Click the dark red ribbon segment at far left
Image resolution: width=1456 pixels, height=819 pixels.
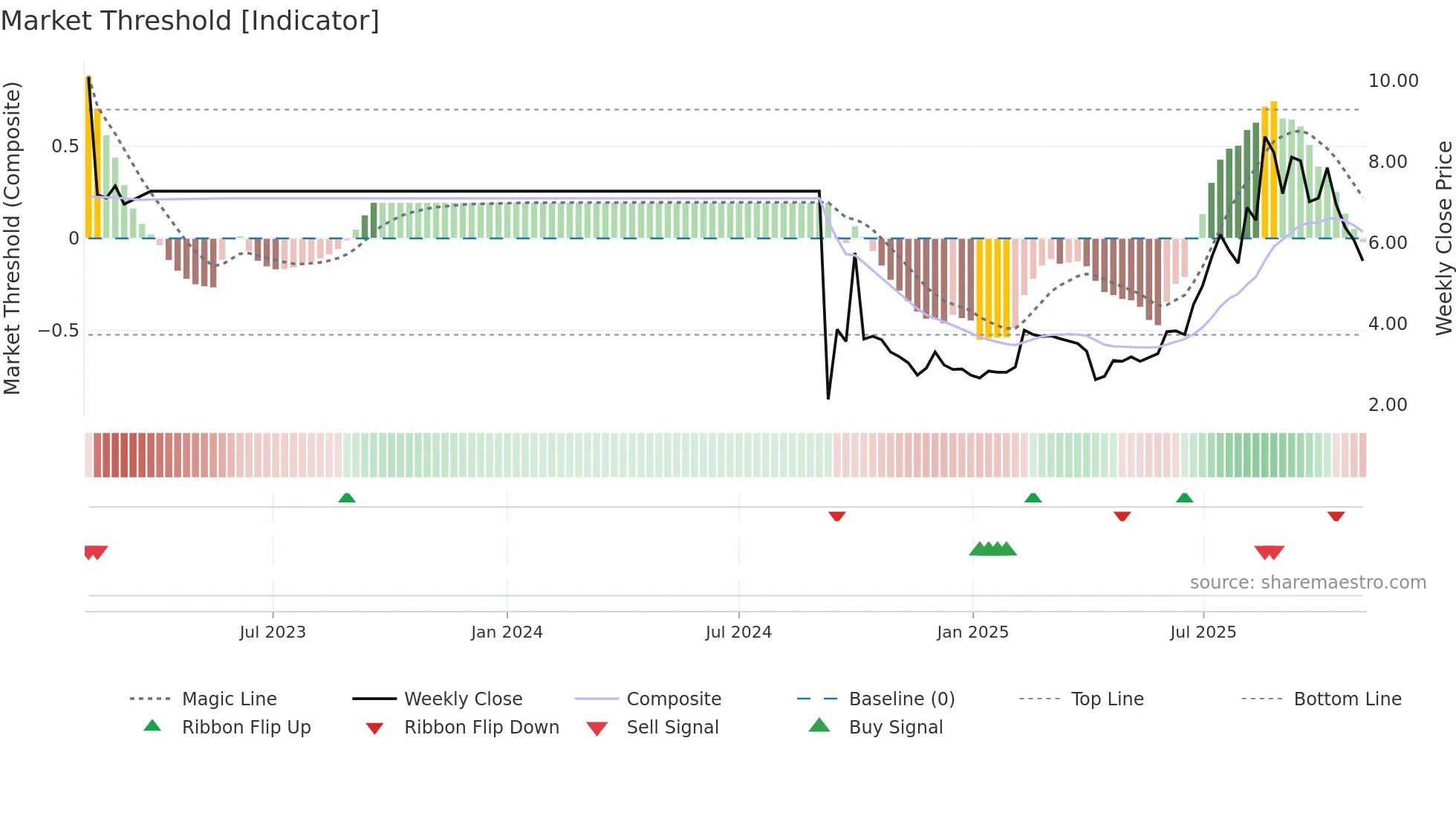pyautogui.click(x=125, y=455)
